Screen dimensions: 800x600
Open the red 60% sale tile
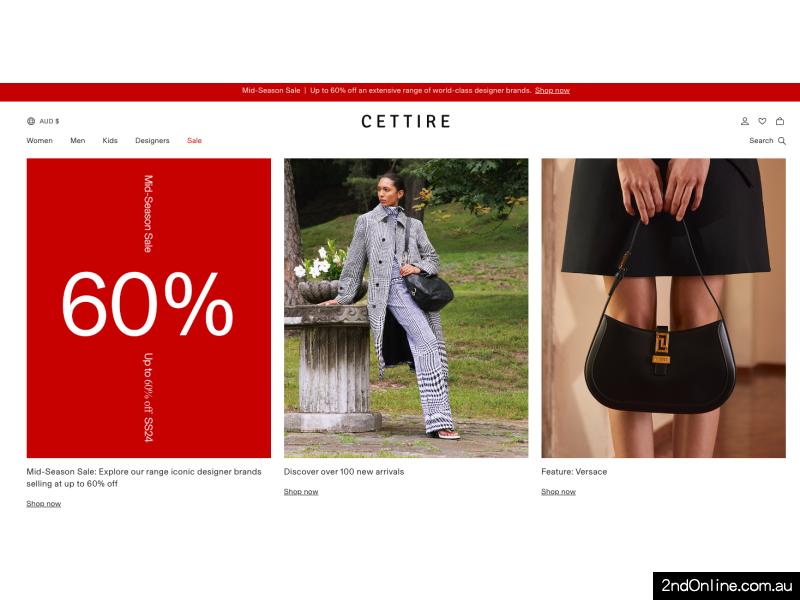coord(148,308)
